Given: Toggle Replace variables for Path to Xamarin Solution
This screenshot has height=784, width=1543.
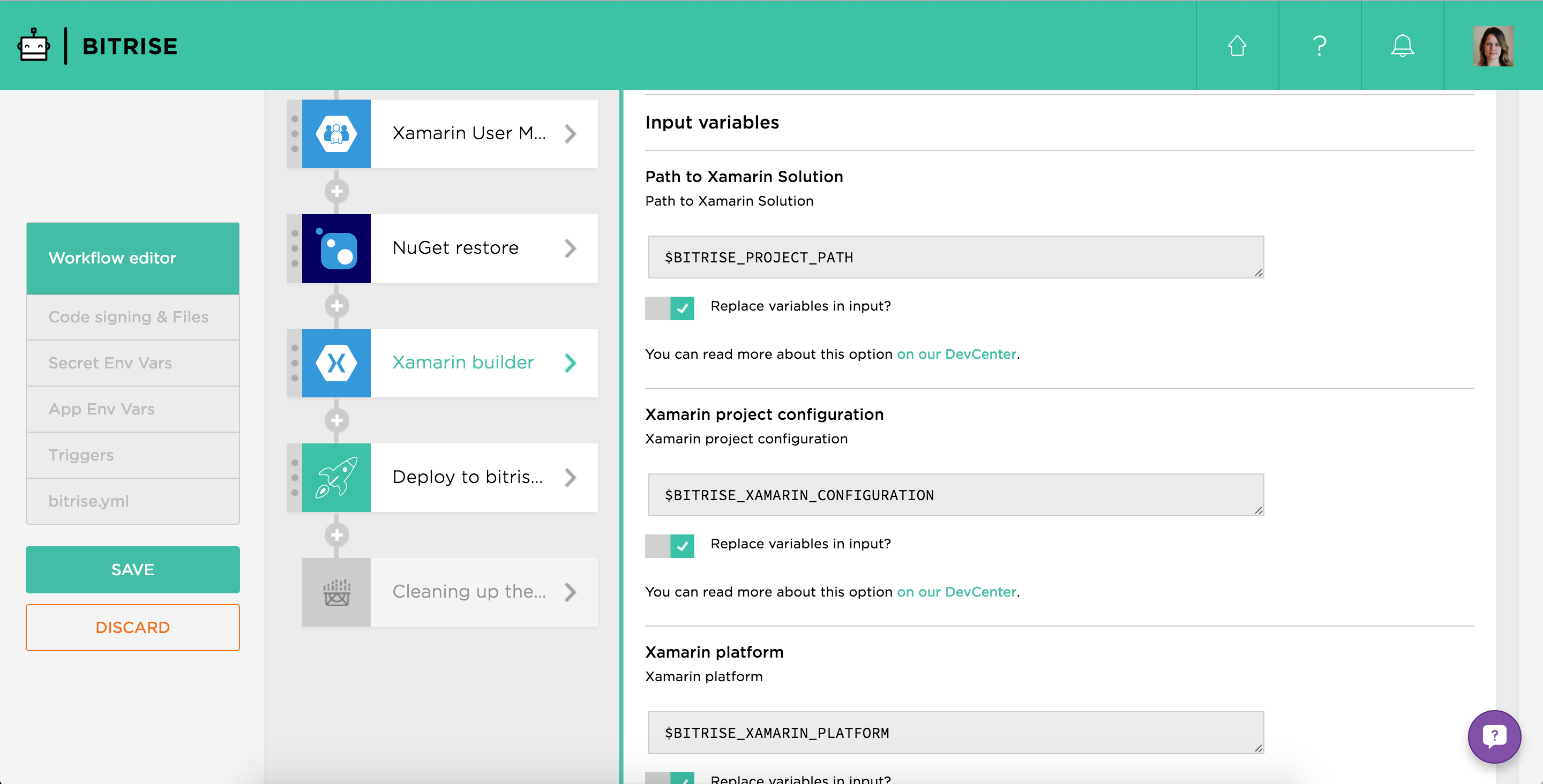Looking at the screenshot, I should [x=670, y=308].
